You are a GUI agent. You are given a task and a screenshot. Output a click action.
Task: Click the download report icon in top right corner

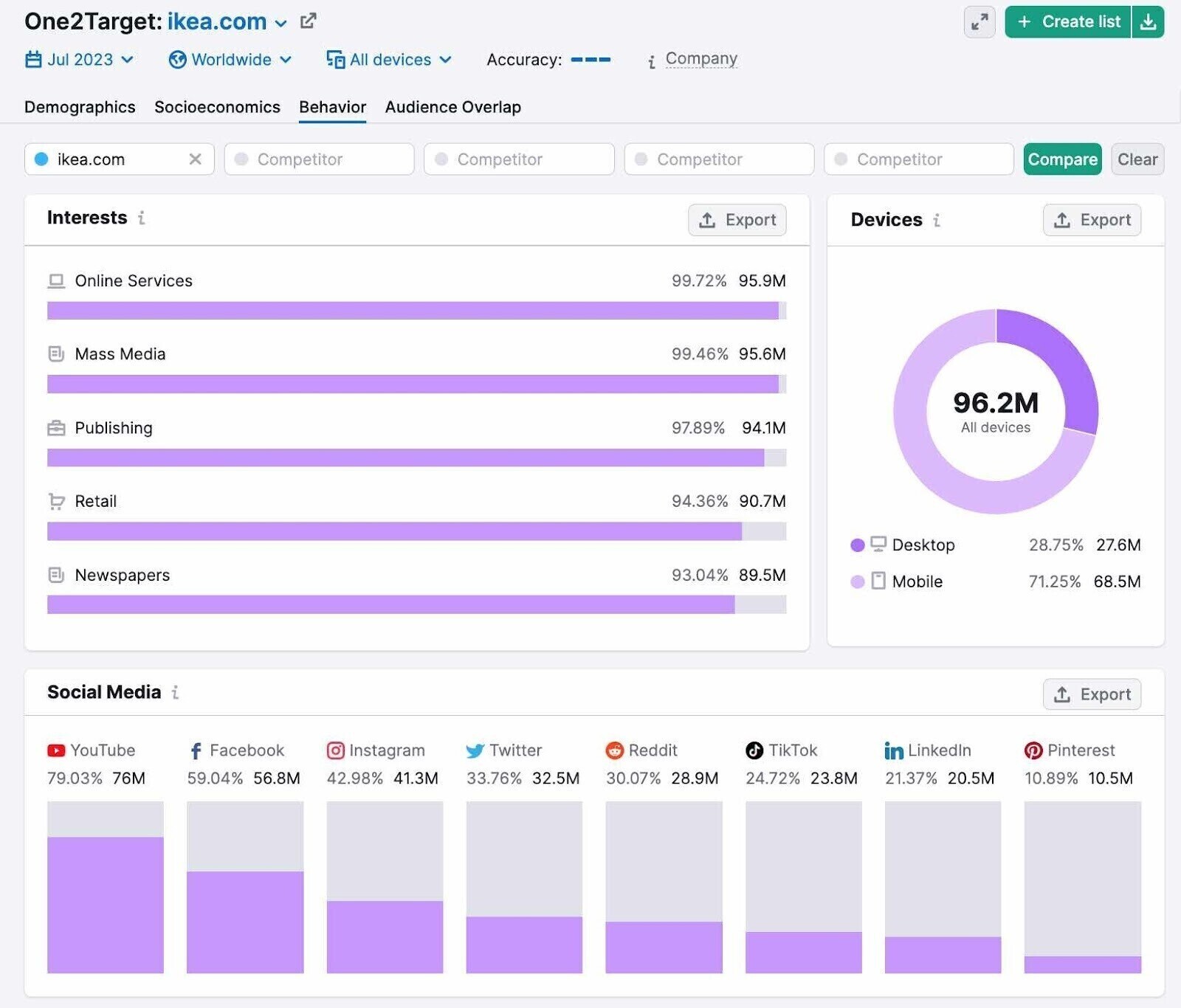click(1149, 22)
